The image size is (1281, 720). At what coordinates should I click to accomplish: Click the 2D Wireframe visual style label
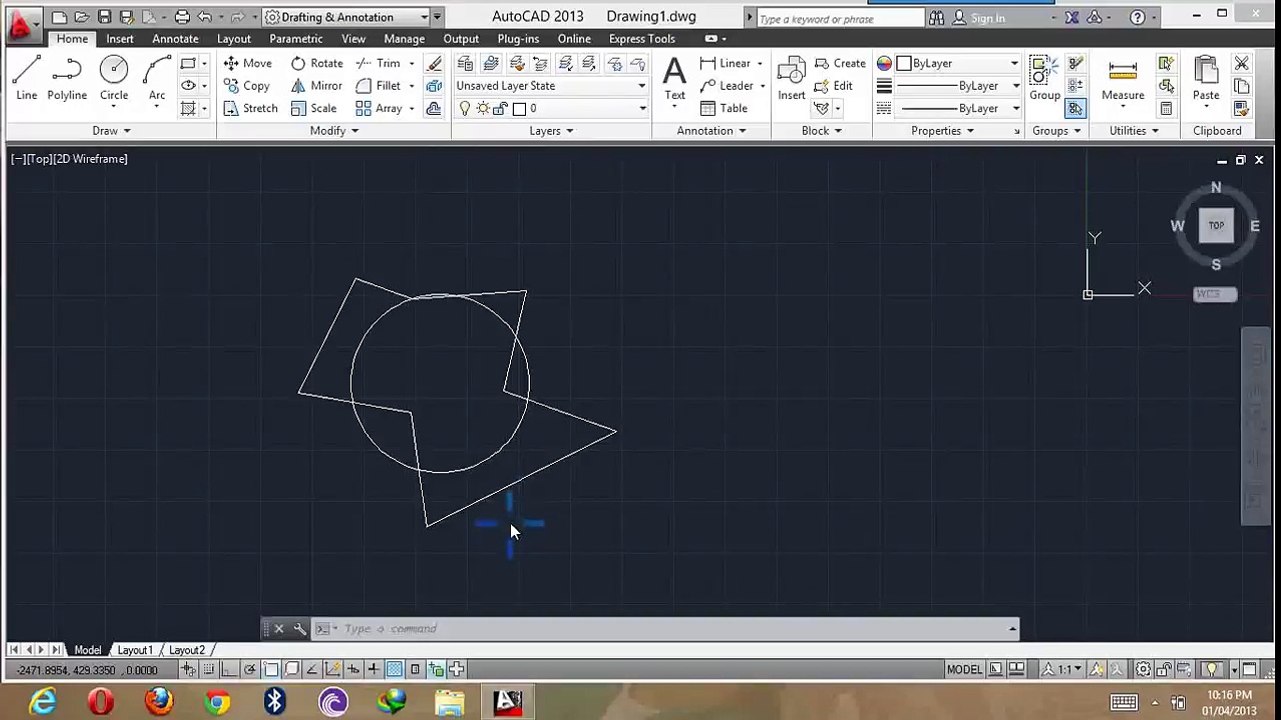91,159
